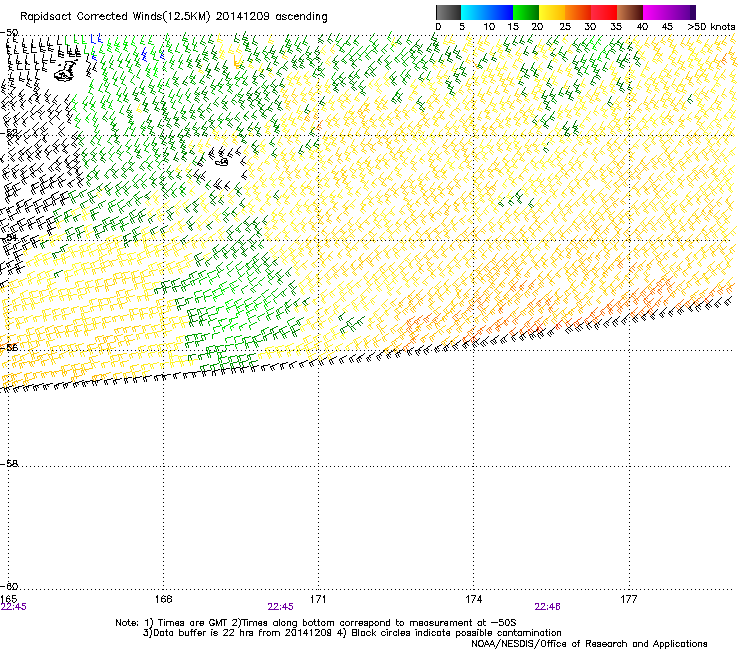Click the '-52' latitude axis label
740x650 pixels.
[9, 134]
